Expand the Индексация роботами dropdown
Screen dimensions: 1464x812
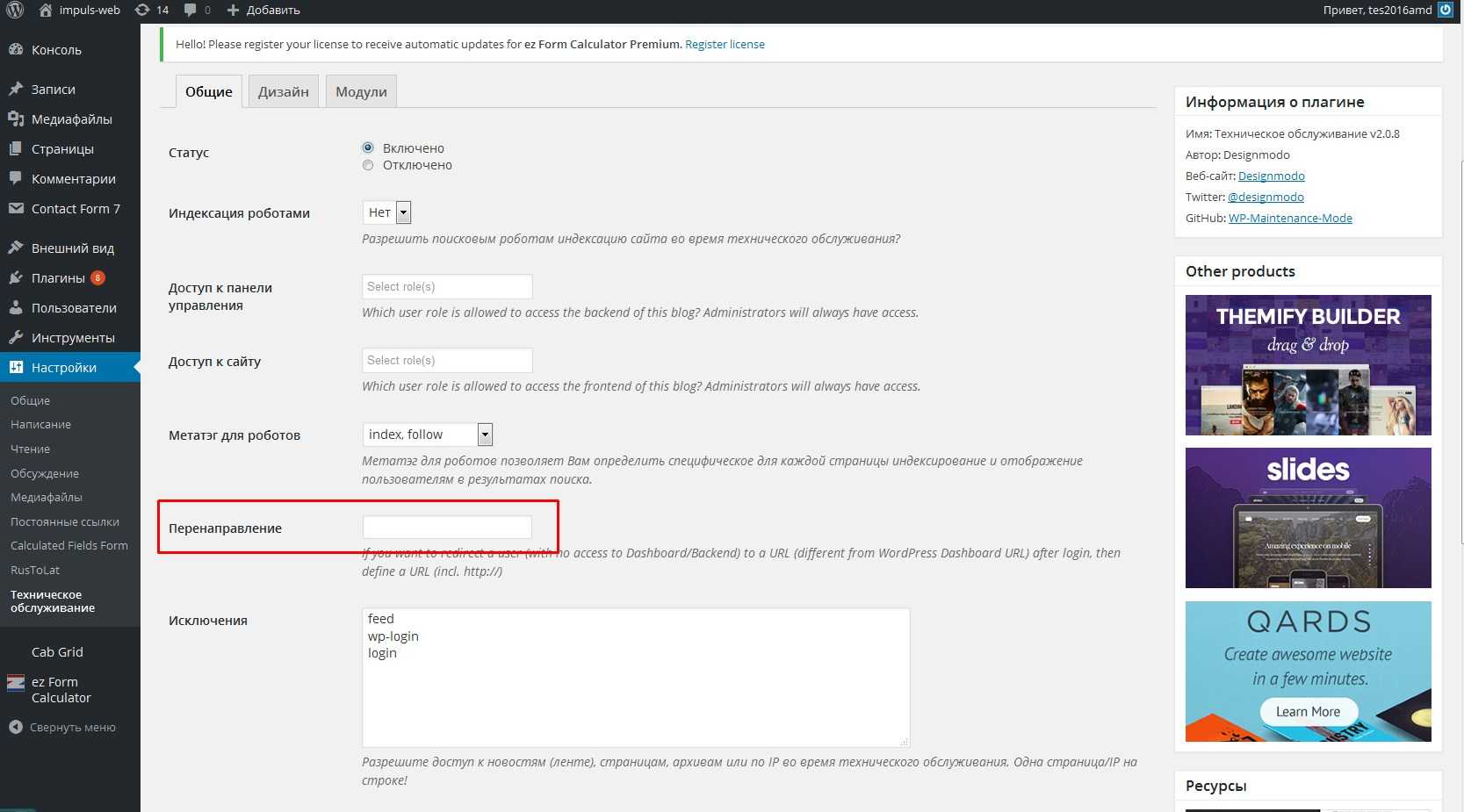pyautogui.click(x=386, y=212)
